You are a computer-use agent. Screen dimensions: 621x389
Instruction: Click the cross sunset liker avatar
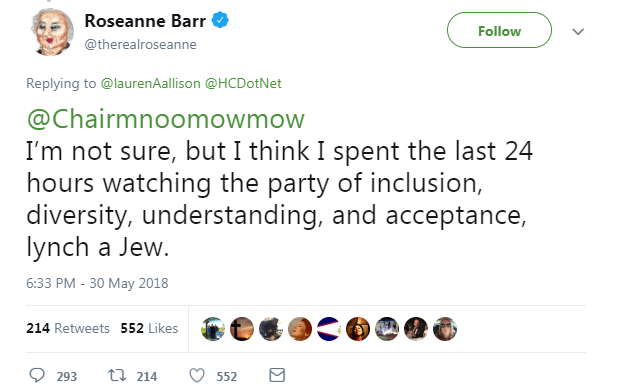[x=242, y=329]
